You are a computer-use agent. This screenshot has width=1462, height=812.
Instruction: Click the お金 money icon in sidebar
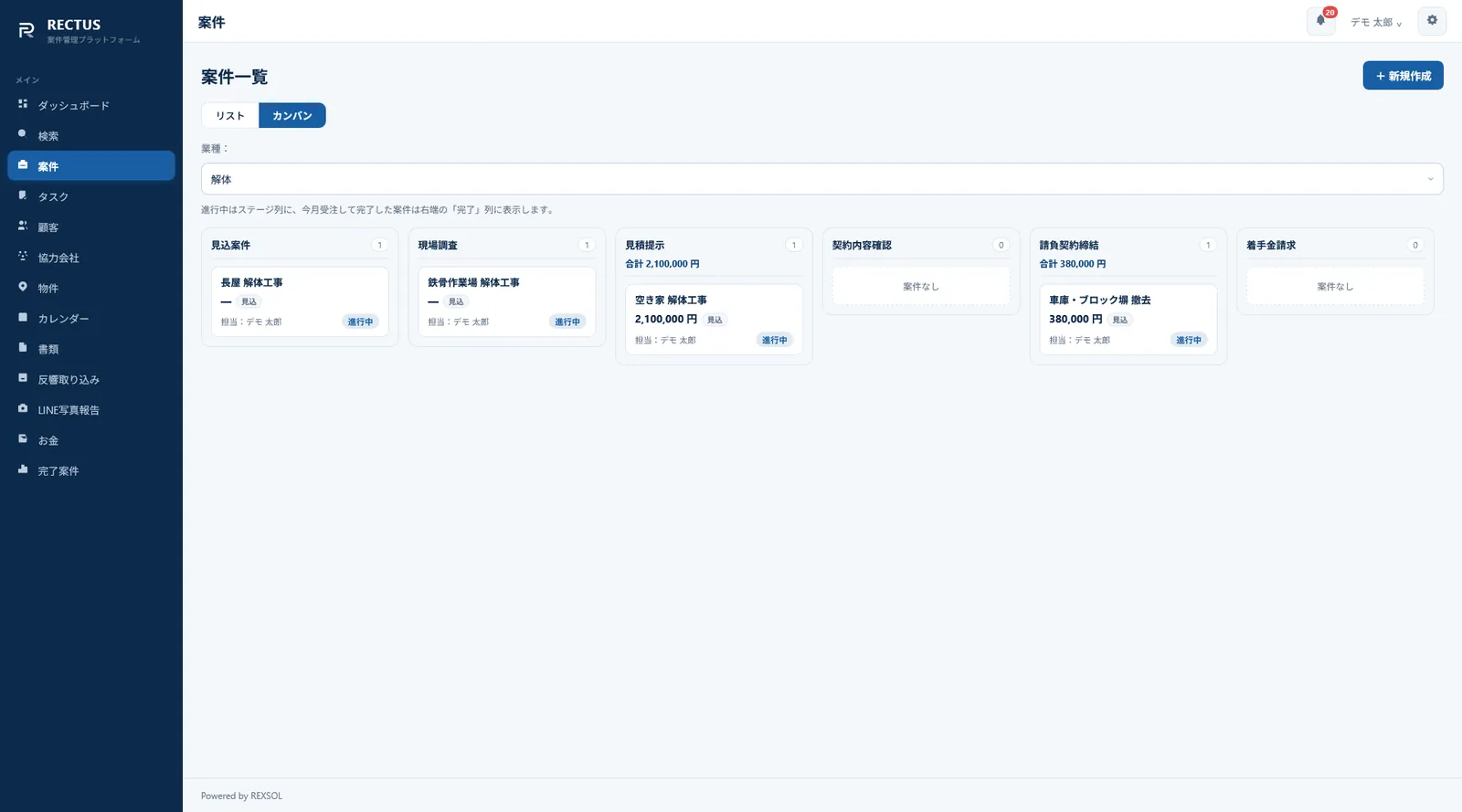click(23, 439)
